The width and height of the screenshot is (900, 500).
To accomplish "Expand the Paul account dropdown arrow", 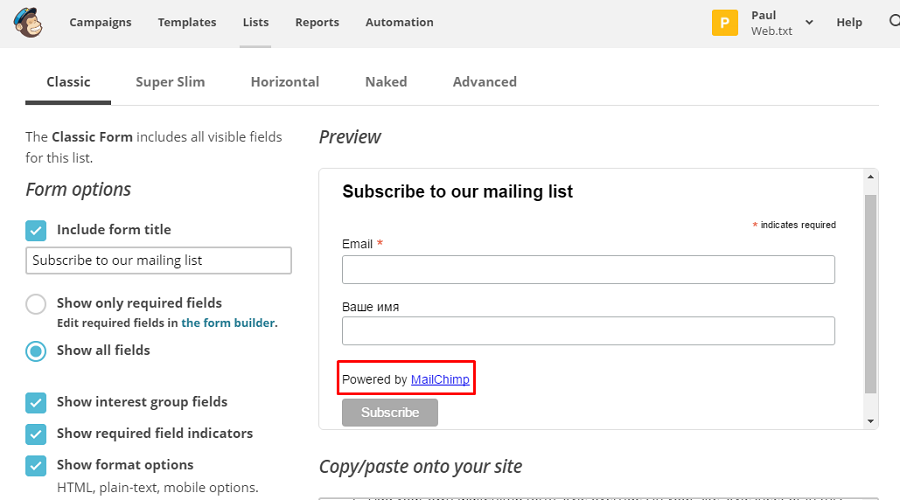I will click(x=809, y=22).
